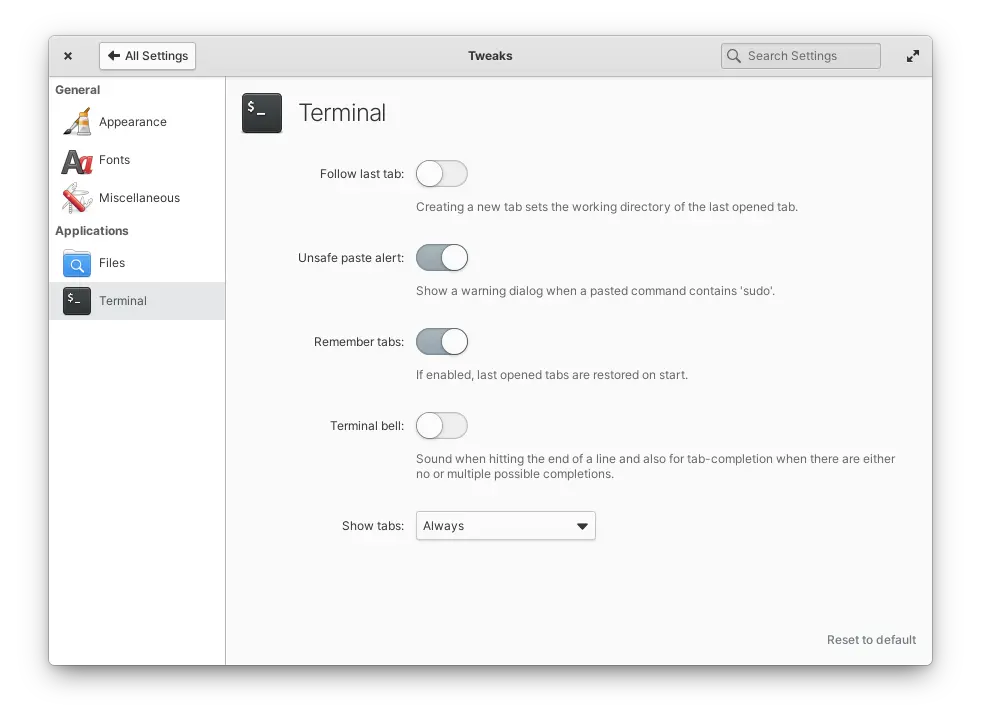The width and height of the screenshot is (981, 727).
Task: Click the Terminal icon in sidebar
Action: tap(76, 301)
